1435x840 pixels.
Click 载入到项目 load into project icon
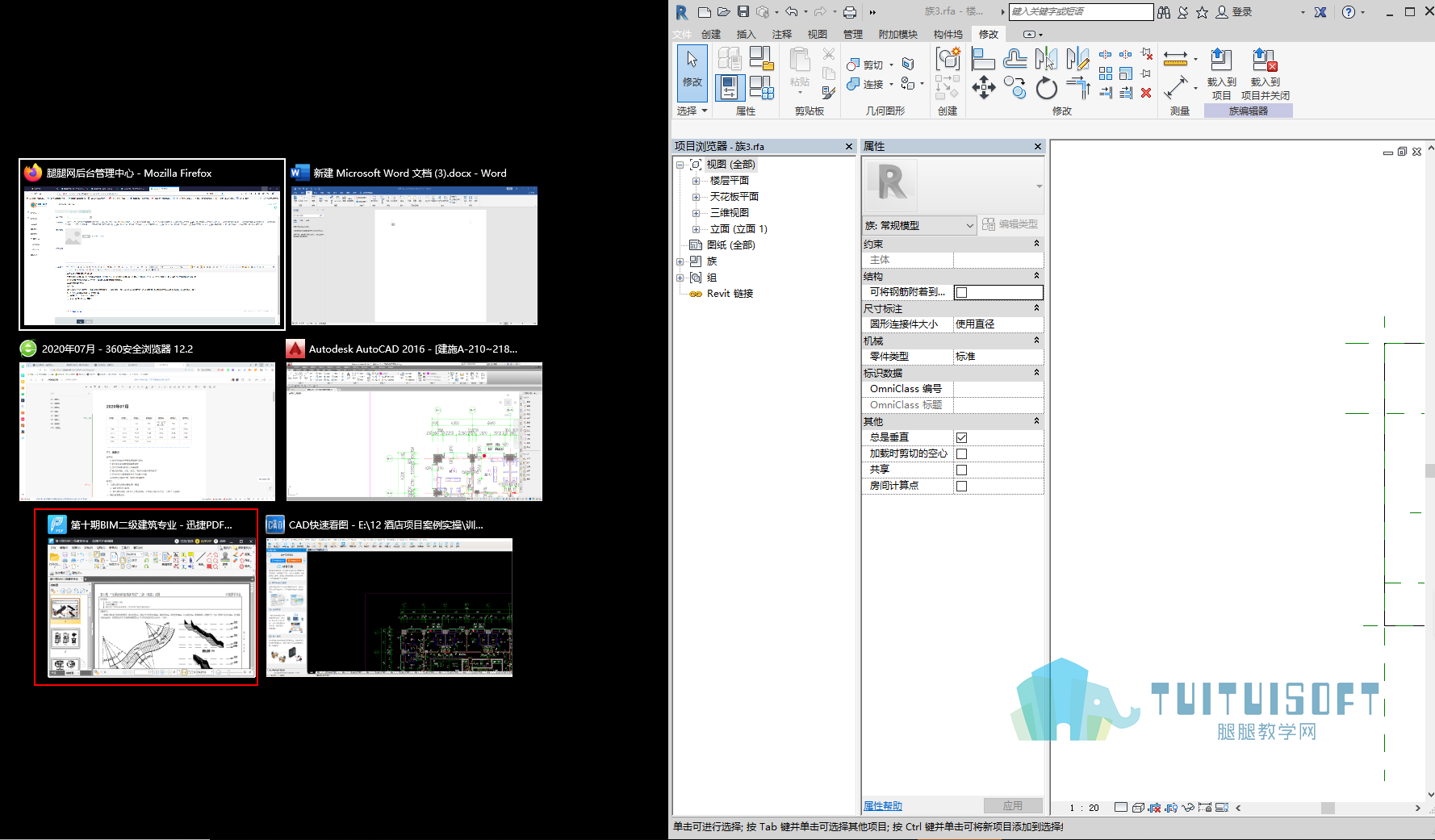pos(1221,73)
